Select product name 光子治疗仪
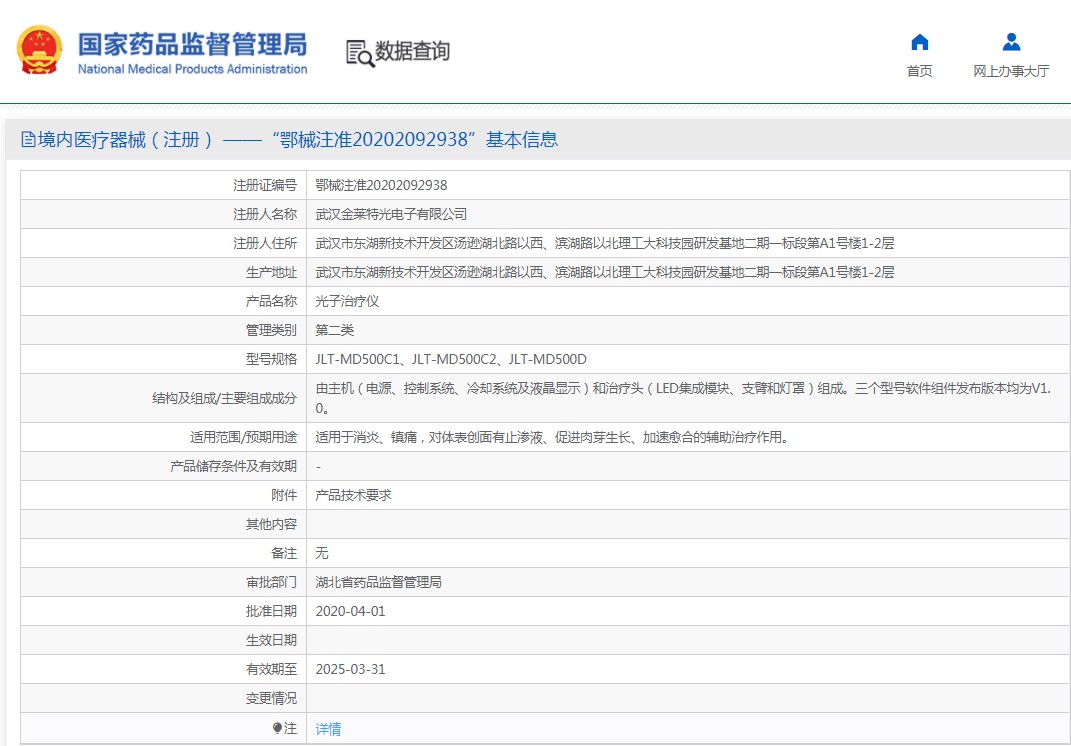The image size is (1071, 746). point(347,301)
